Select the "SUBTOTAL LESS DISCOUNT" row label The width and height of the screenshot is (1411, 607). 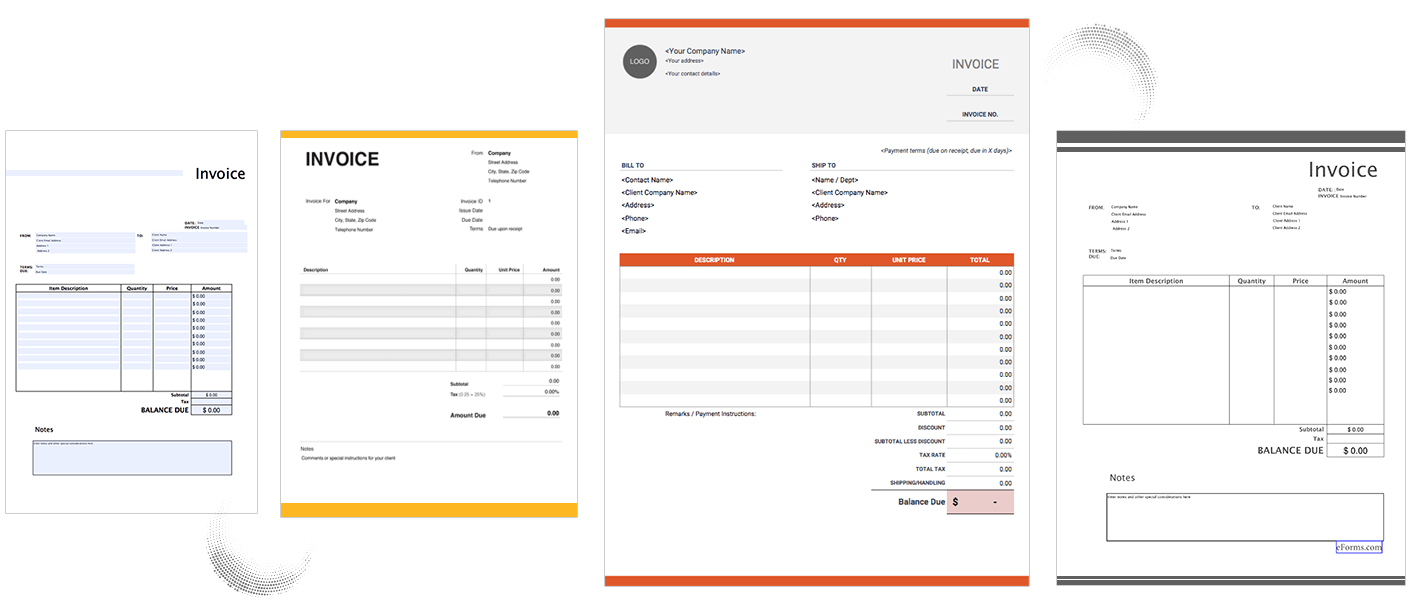pyautogui.click(x=910, y=441)
